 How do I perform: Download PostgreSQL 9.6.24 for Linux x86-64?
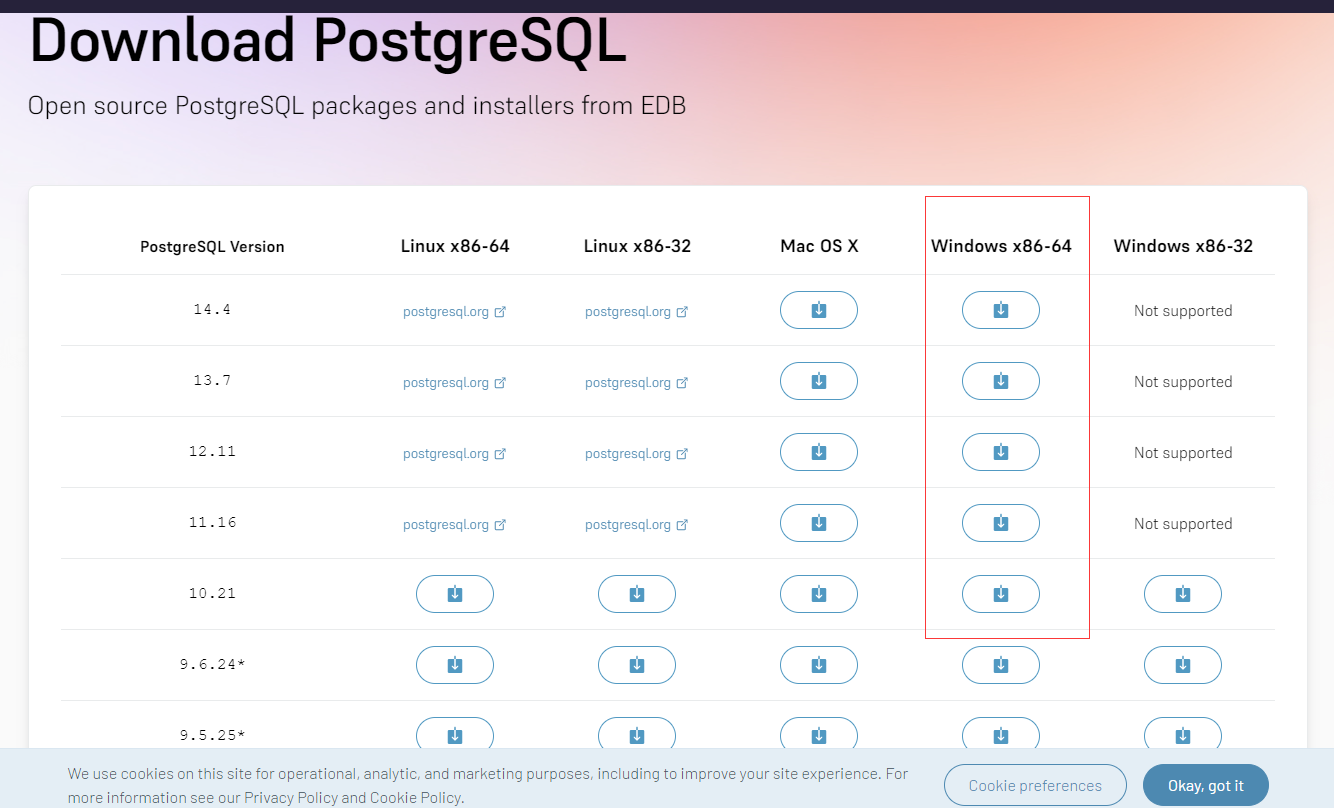(x=455, y=665)
